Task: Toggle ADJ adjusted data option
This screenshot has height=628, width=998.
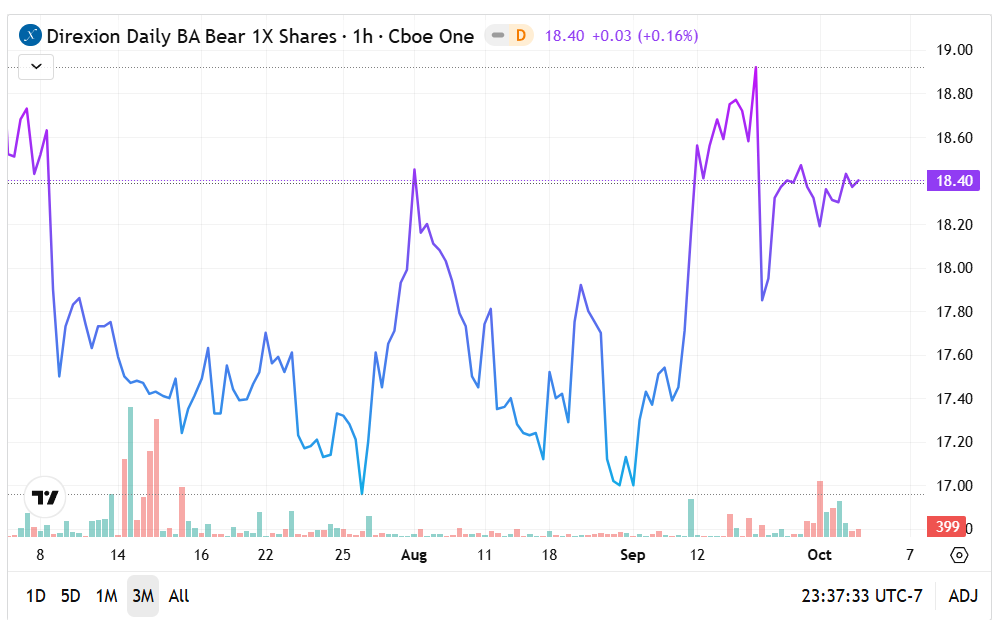Action: tap(963, 596)
